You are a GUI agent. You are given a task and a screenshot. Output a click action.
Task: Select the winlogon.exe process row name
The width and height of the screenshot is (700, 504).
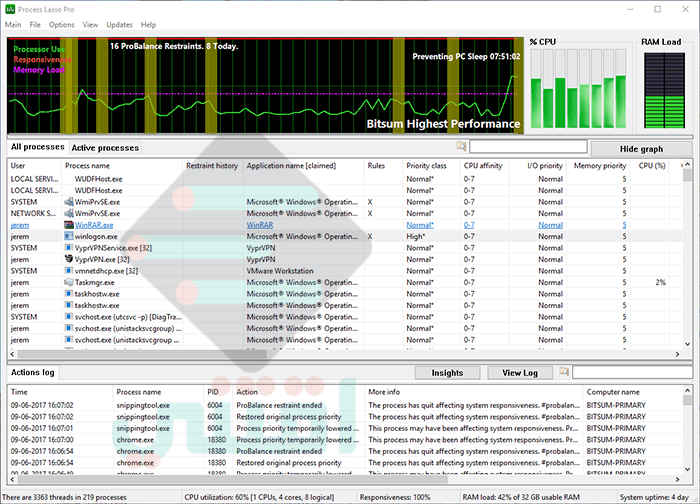pos(96,236)
